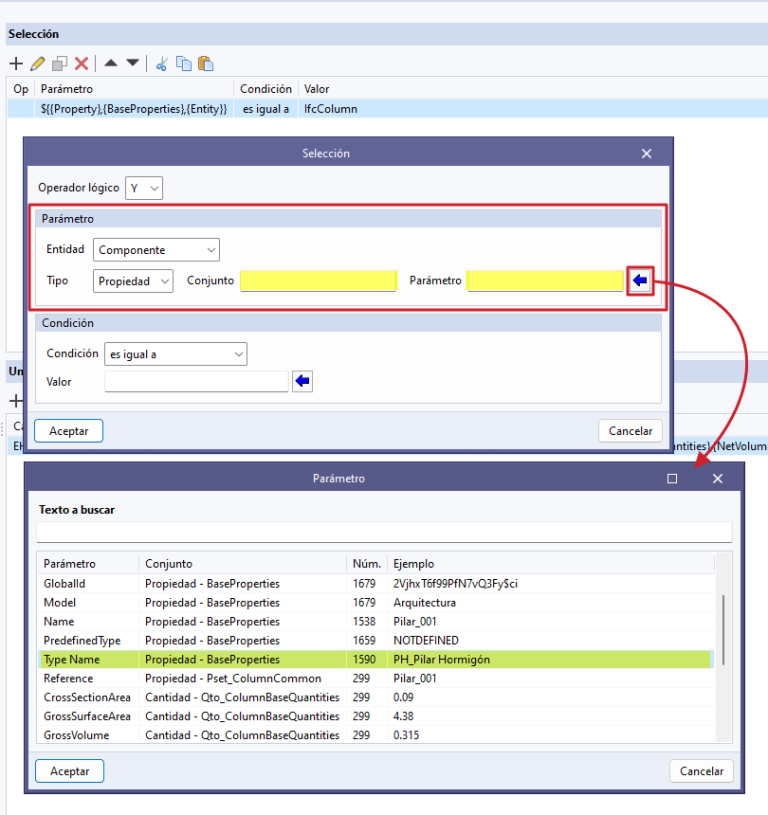
Task: Sort by Ejemplo column header
Action: (x=551, y=563)
